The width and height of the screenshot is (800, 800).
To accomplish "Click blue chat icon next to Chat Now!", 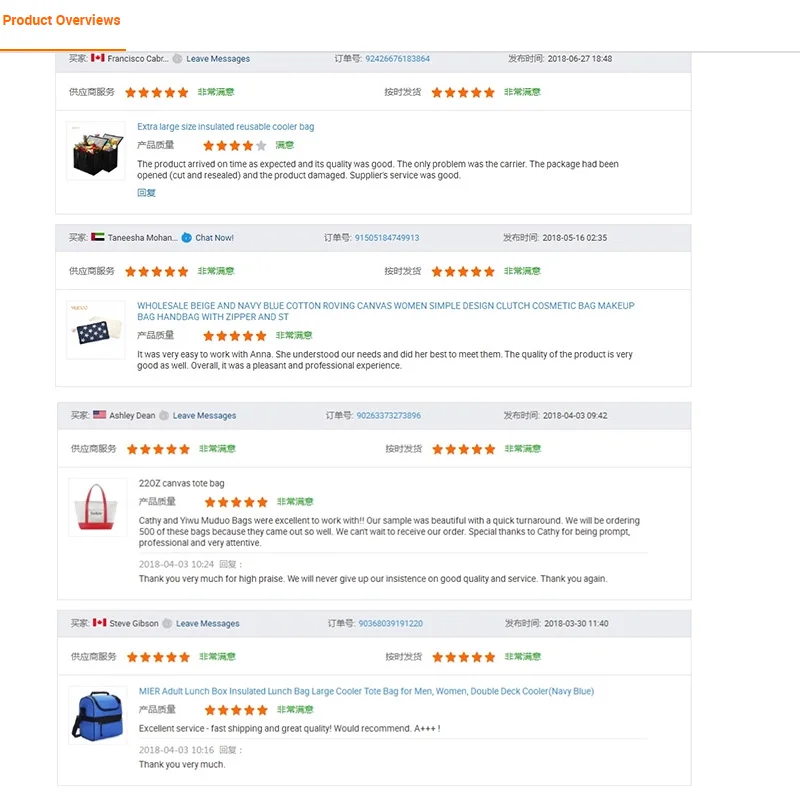I will 186,238.
